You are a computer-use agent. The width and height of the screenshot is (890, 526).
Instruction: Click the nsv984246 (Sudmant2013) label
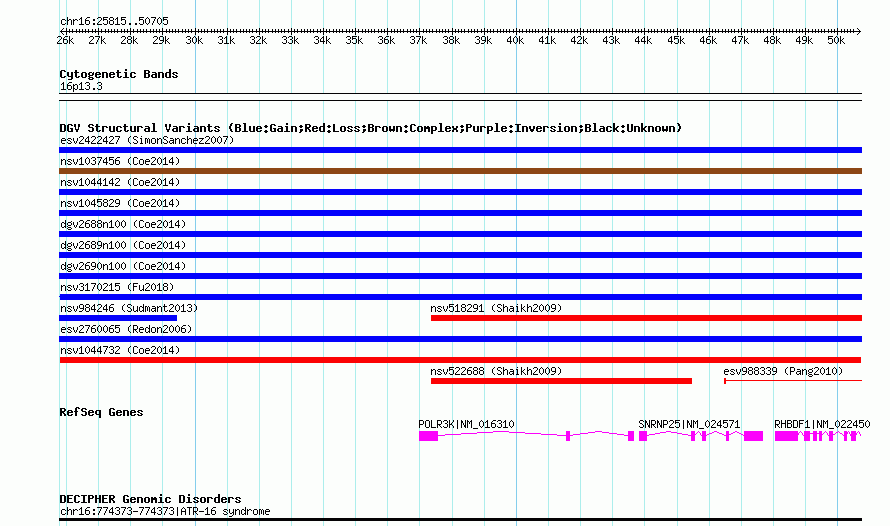click(129, 308)
